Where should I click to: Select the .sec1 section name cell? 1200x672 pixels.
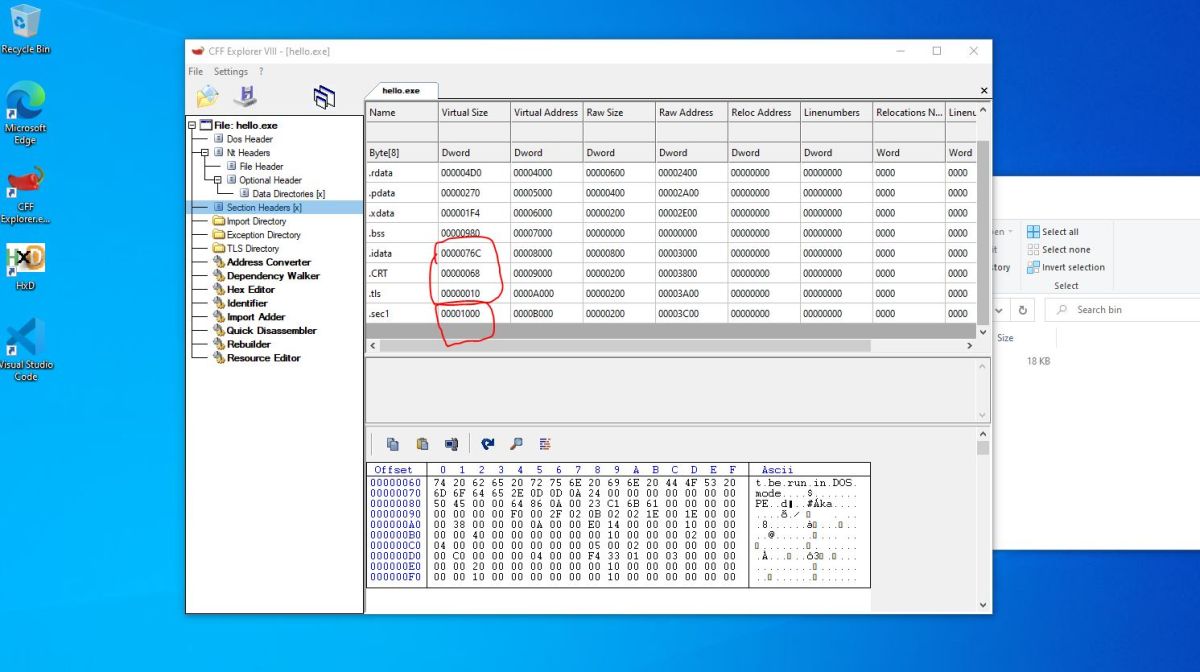point(402,313)
